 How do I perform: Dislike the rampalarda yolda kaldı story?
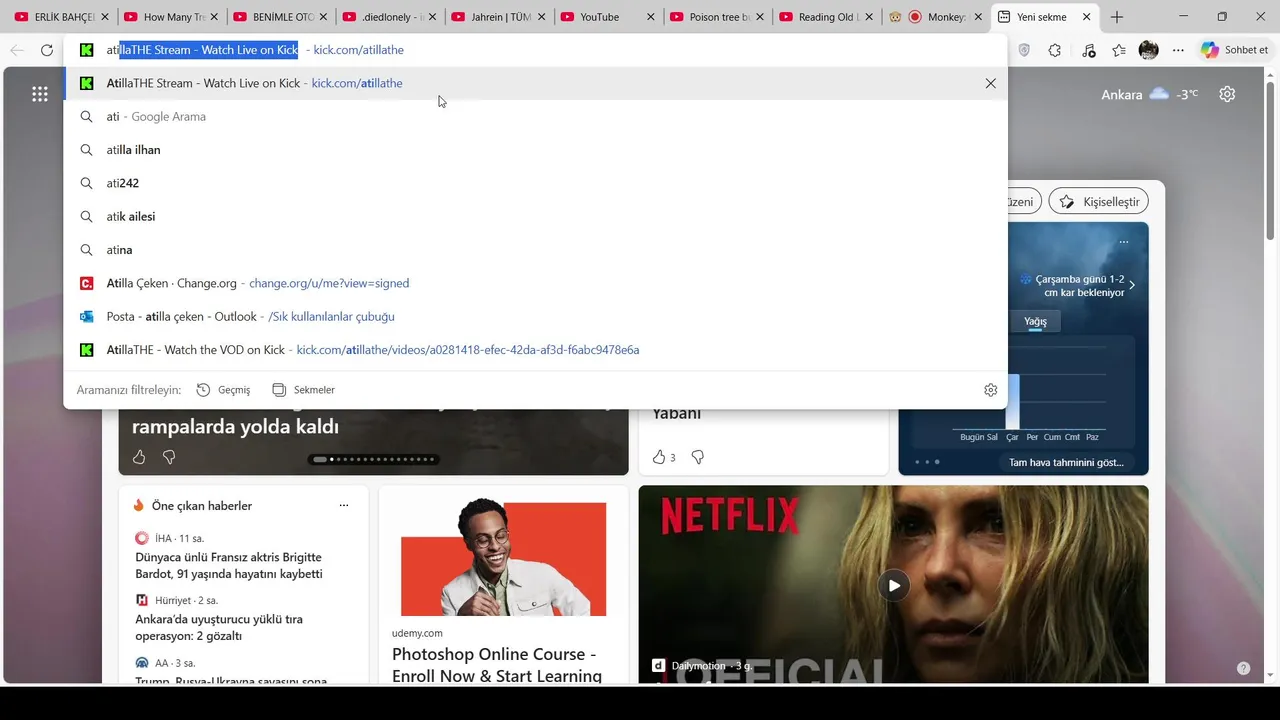pos(169,457)
